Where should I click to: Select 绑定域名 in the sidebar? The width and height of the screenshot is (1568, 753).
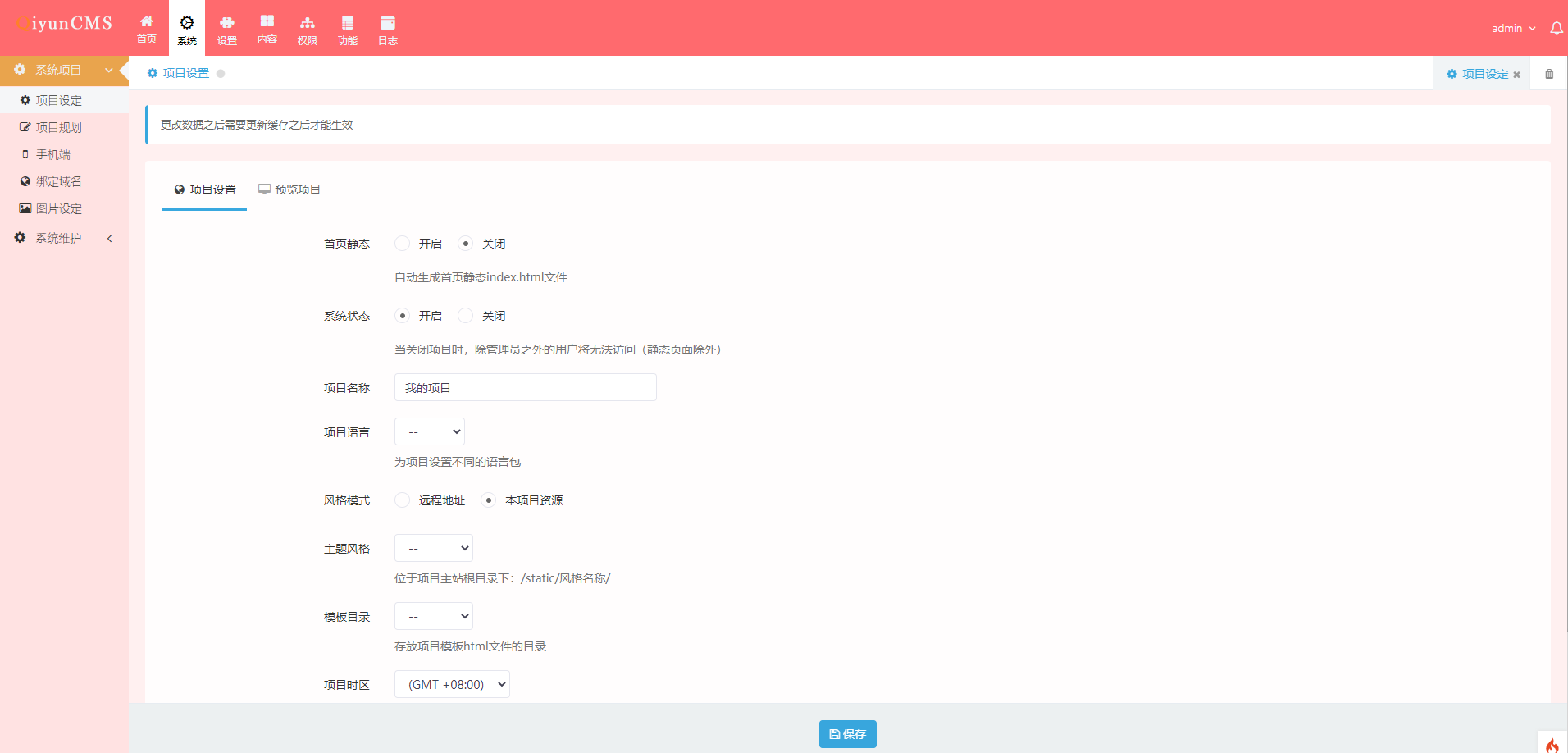pyautogui.click(x=58, y=182)
